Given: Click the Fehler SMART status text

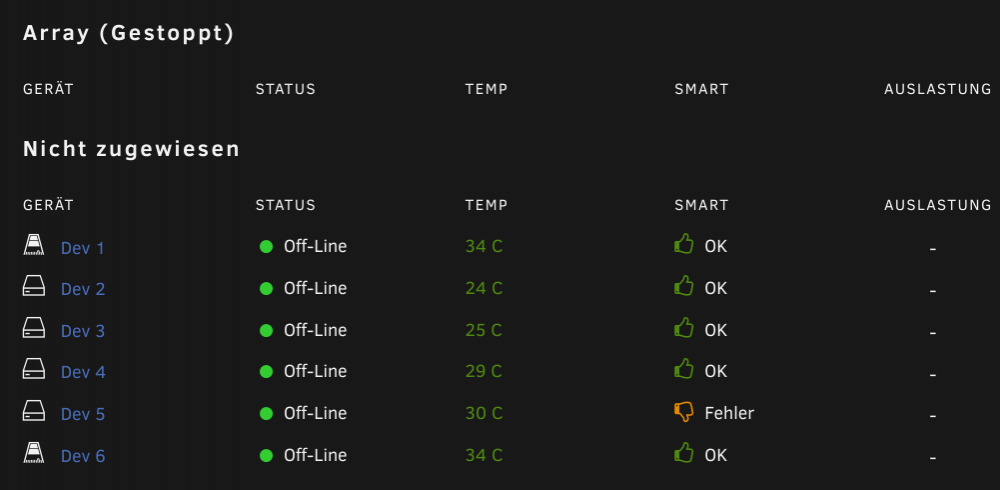Looking at the screenshot, I should click(x=729, y=413).
